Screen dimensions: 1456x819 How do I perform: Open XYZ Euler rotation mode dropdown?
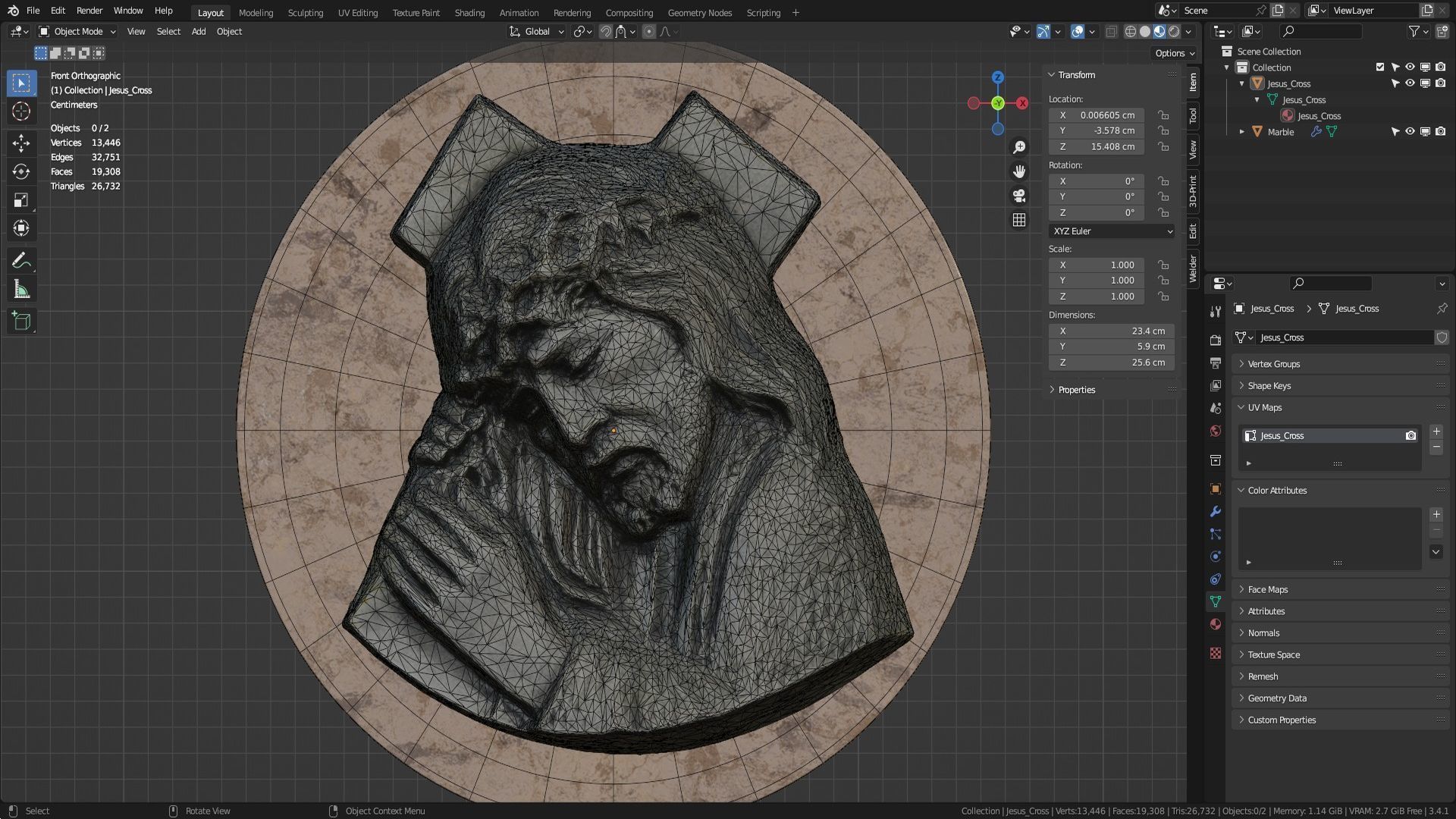coord(1112,231)
